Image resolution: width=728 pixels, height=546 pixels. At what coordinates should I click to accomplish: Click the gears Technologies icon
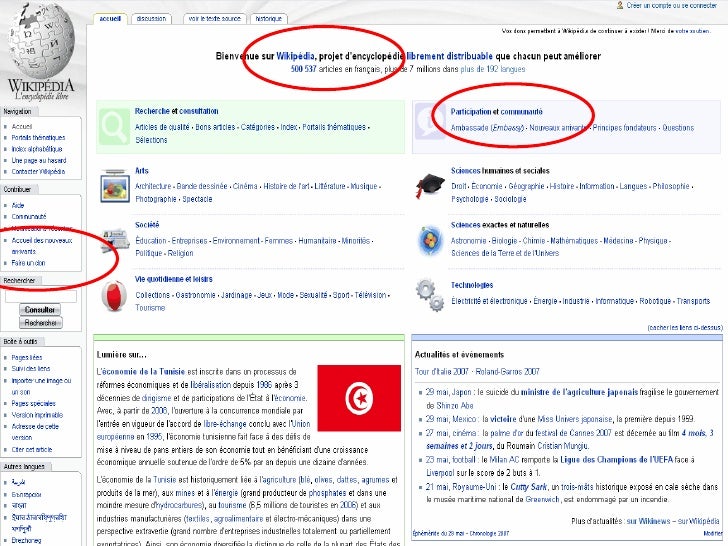[430, 294]
